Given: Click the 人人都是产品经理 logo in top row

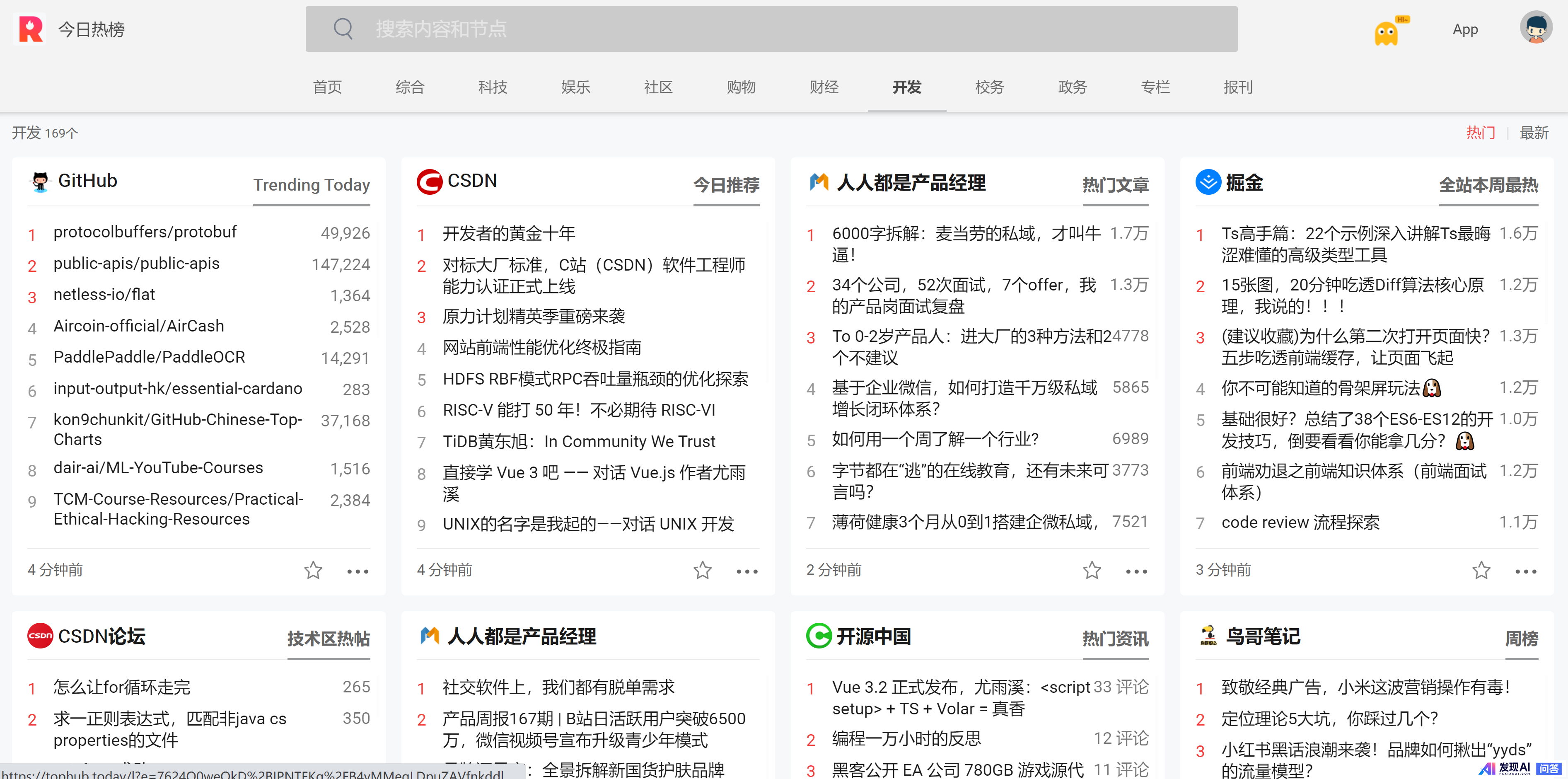Looking at the screenshot, I should coord(819,181).
